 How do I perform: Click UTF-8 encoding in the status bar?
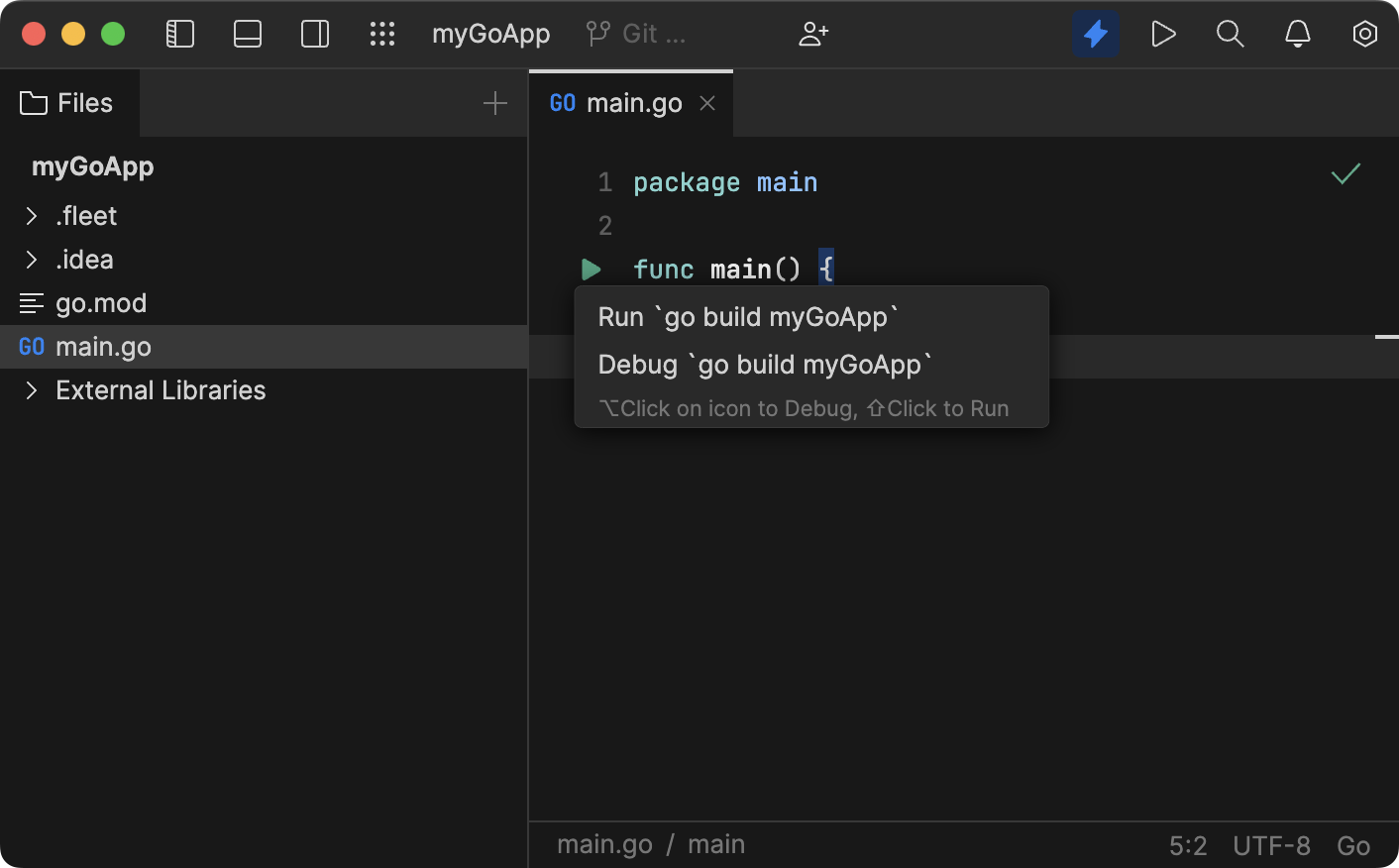[1272, 844]
